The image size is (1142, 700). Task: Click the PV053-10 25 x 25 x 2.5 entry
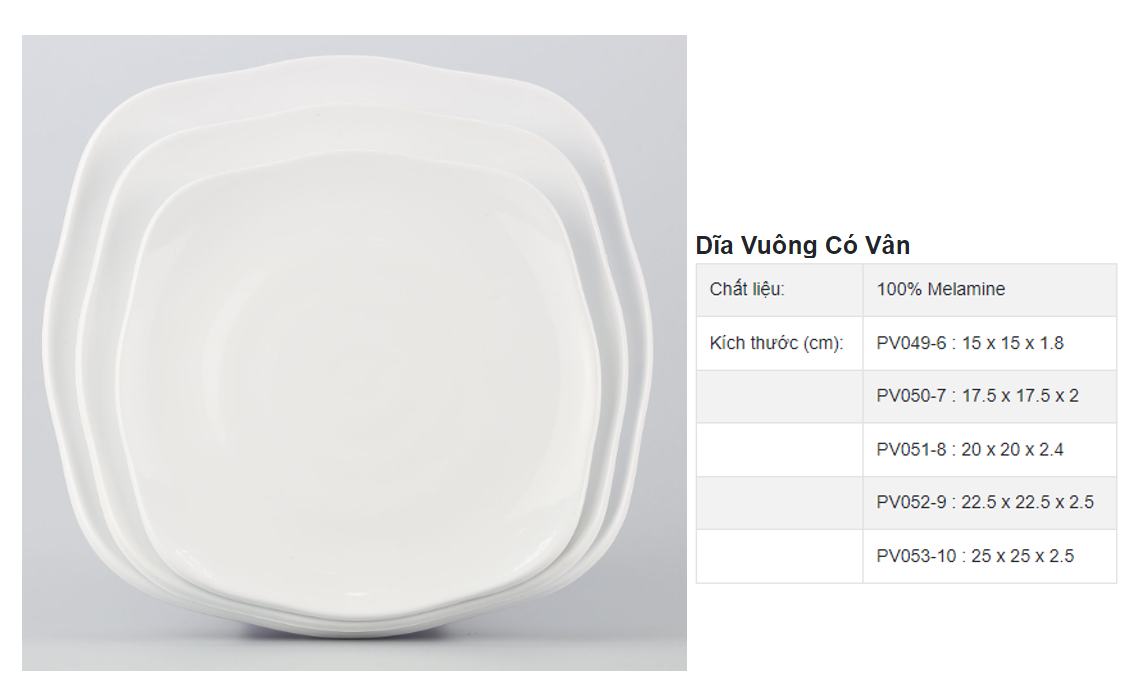pyautogui.click(x=974, y=556)
